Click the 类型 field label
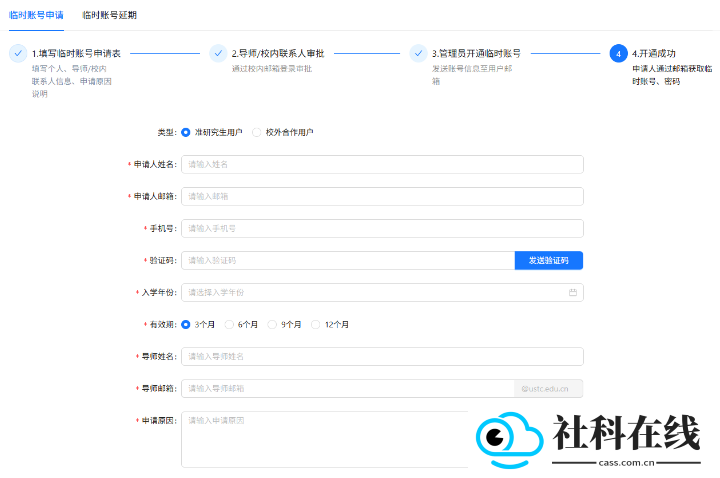 coord(167,132)
